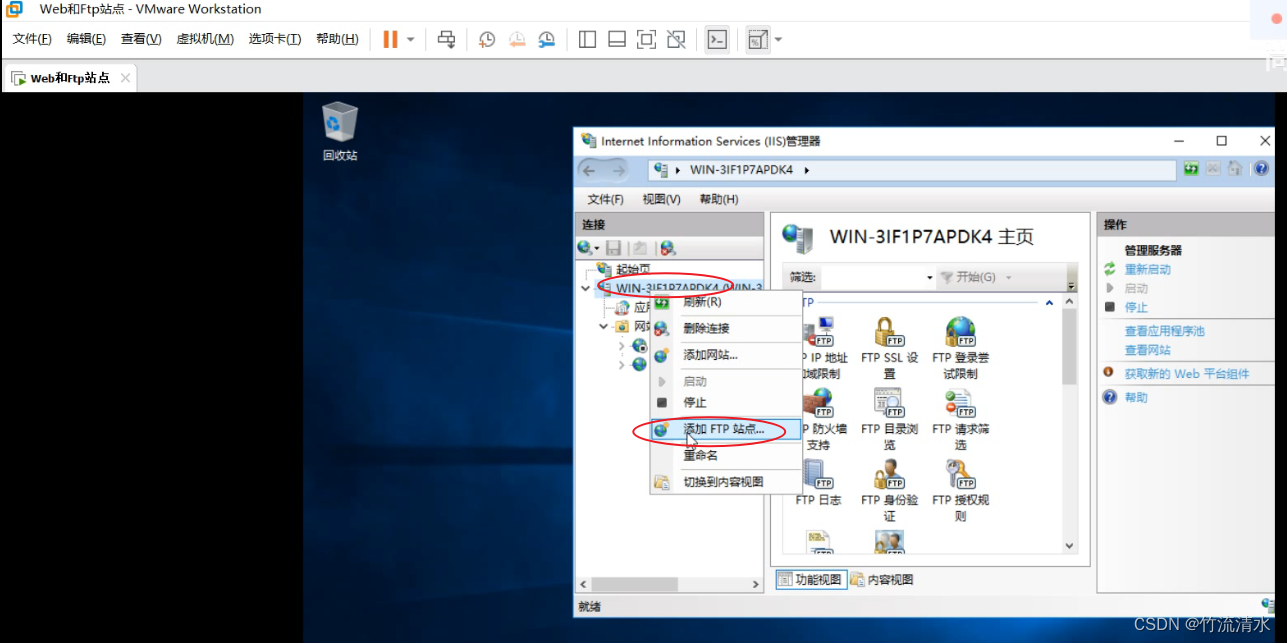This screenshot has width=1287, height=643.
Task: Collapse the WIN-3IF1P7APDK4 server tree node
Action: click(585, 288)
